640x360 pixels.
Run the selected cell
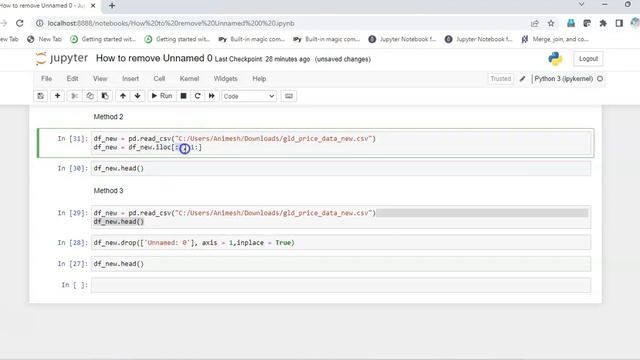[162, 96]
